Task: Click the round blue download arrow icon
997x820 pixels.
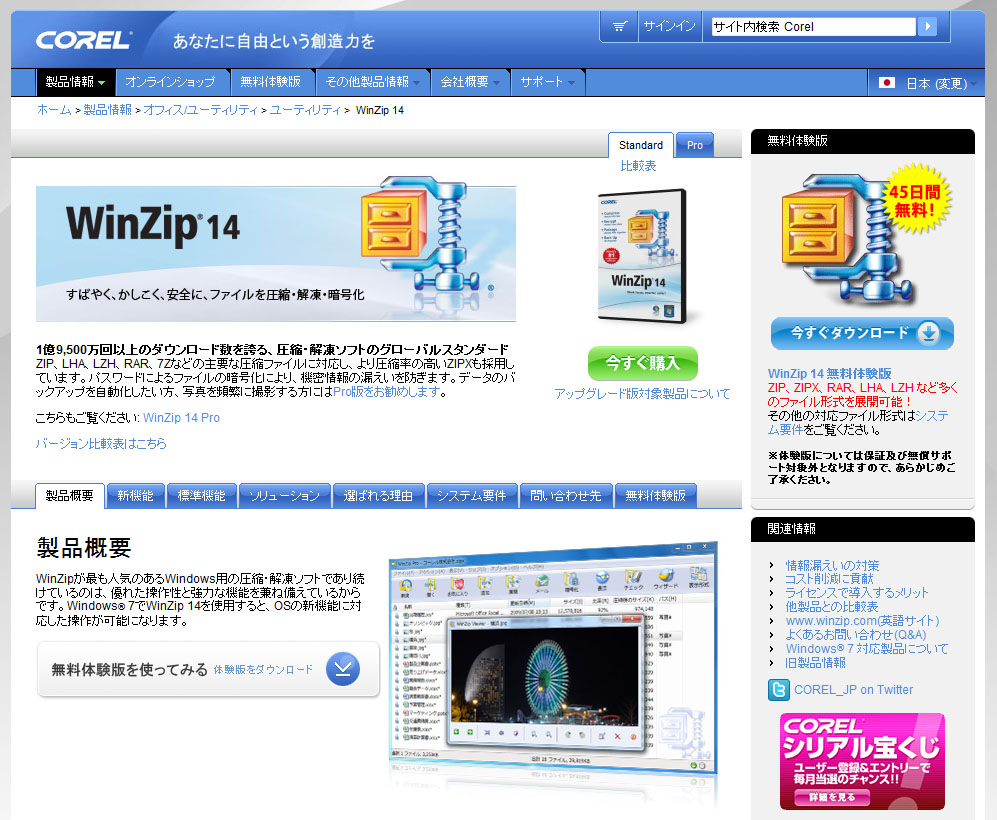Action: click(x=342, y=669)
